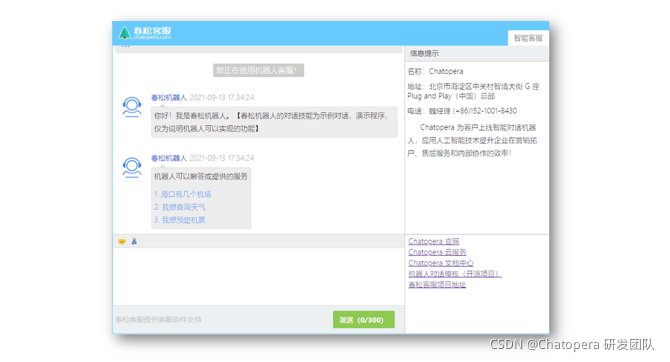The height and width of the screenshot is (362, 670).
Task: Open the 春松客服项目地址 link
Action: pyautogui.click(x=437, y=285)
